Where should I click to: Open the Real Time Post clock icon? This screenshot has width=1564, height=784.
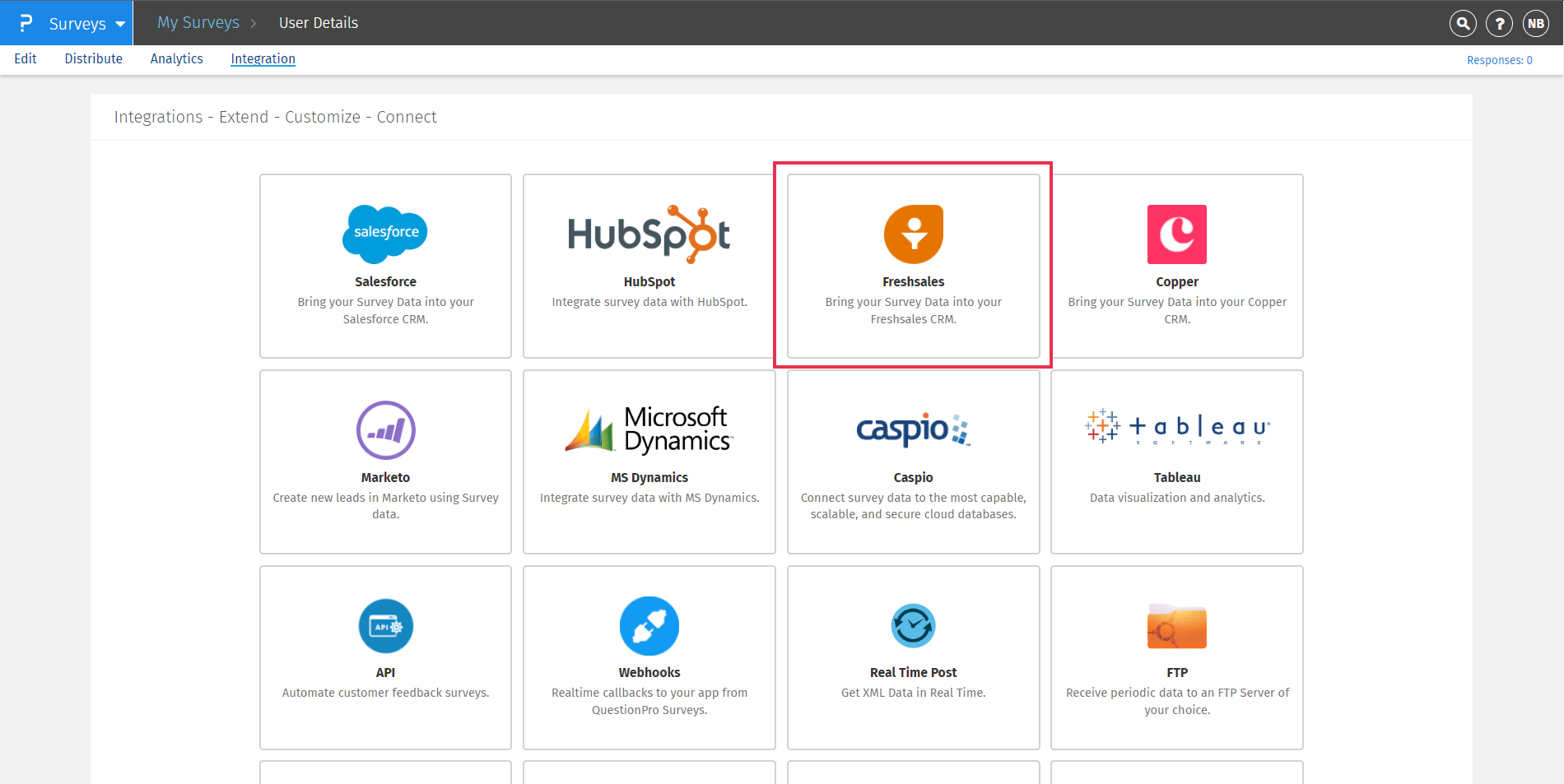pos(913,626)
